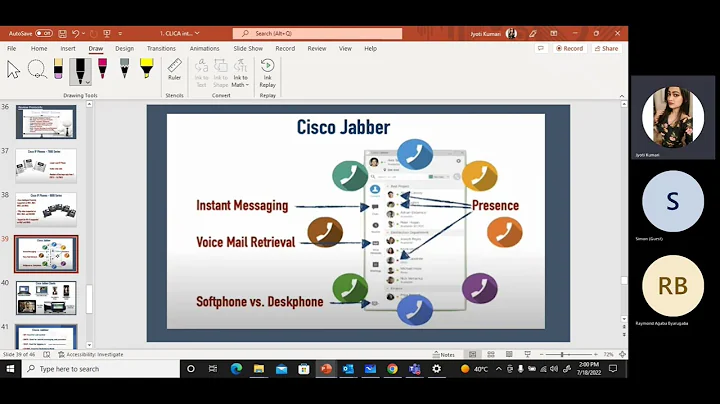The image size is (720, 404).
Task: Activate the Lasso Select tool
Action: tap(37, 70)
